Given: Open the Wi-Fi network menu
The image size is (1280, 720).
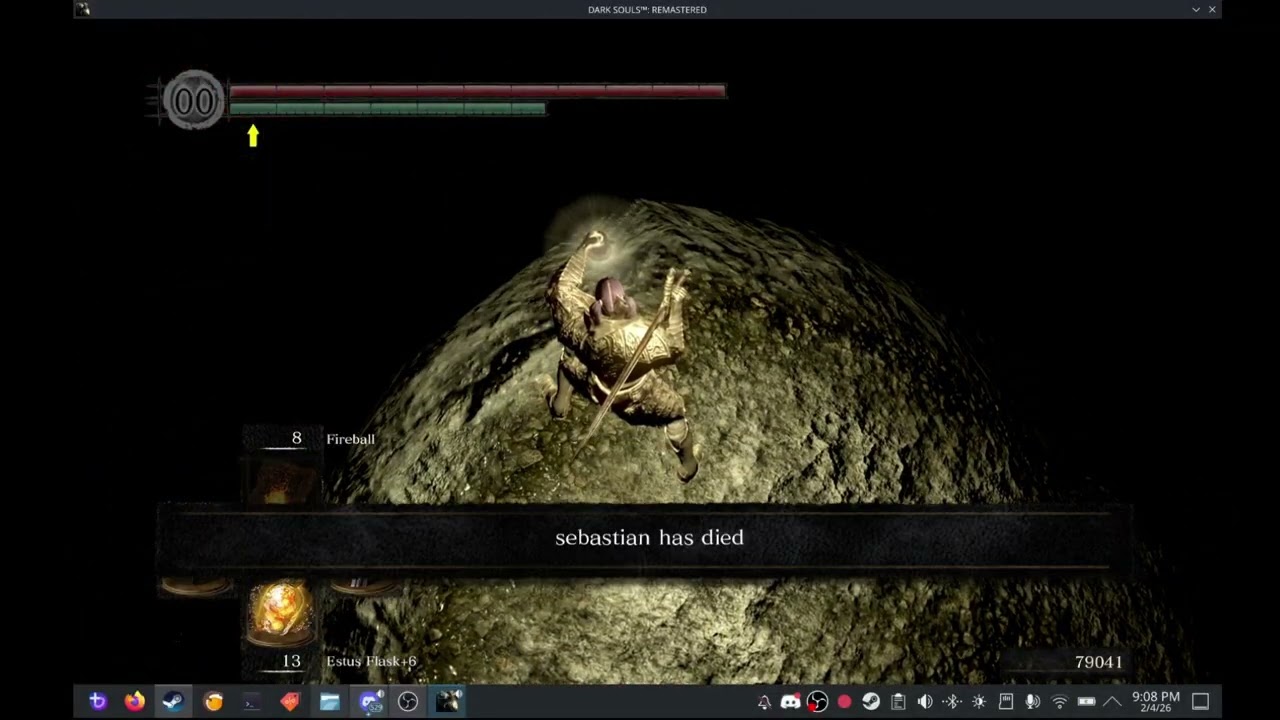Looking at the screenshot, I should tap(1060, 702).
